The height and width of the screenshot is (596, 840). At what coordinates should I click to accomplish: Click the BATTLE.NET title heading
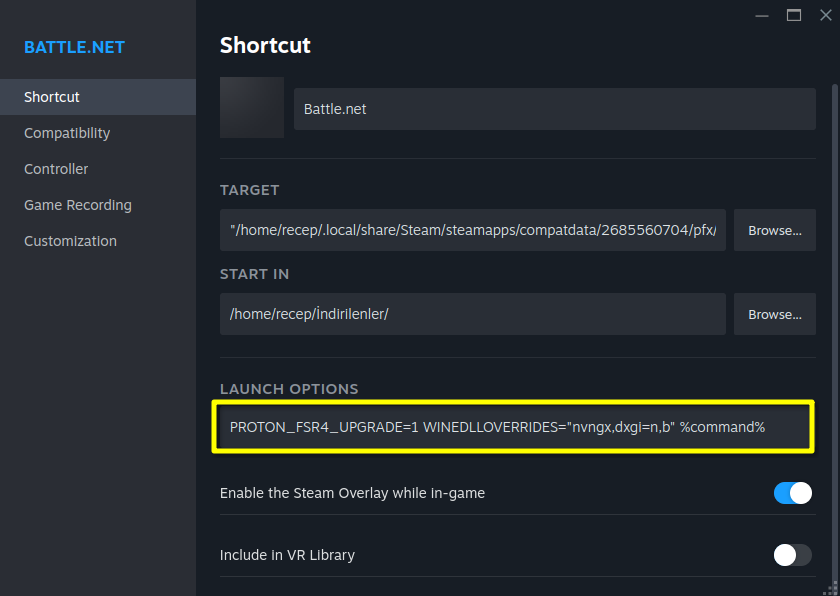tap(74, 47)
